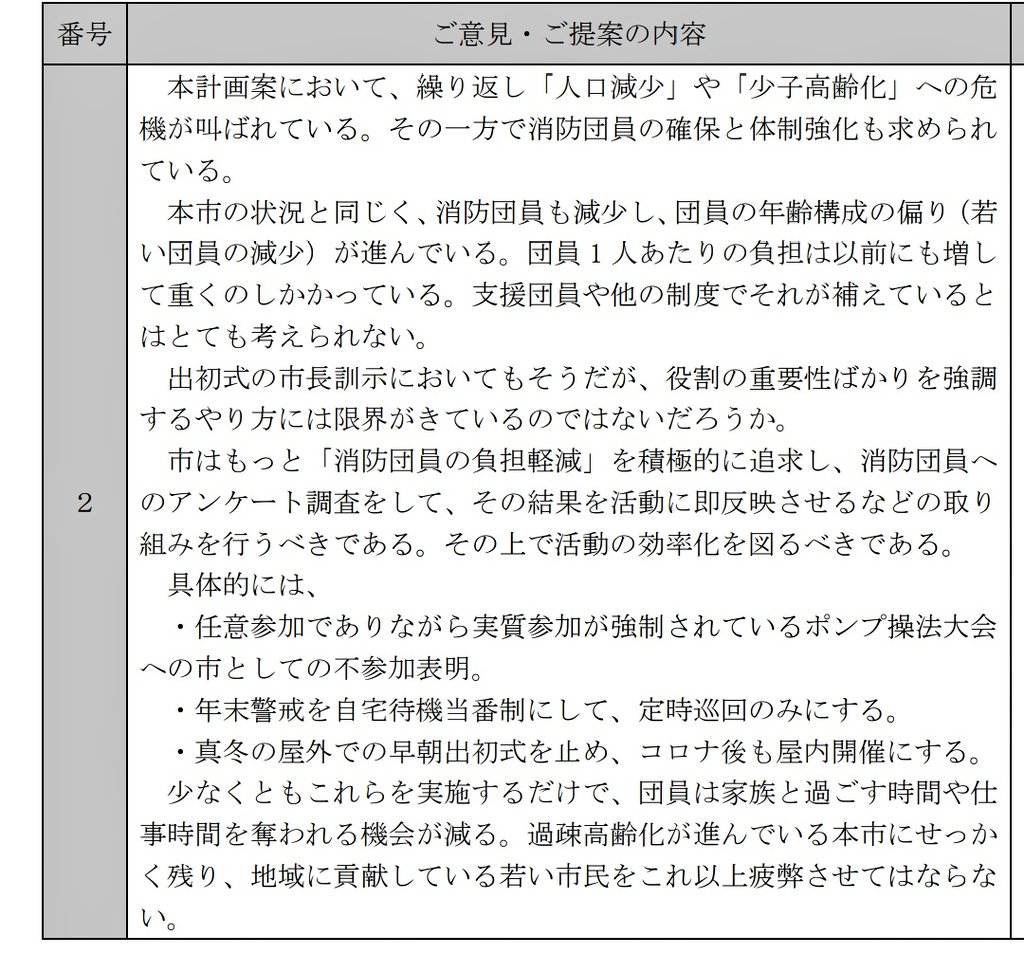Viewport: 1024px width, 953px height.
Task: Click the line starting く残り、地域に貢献している
Action: 568,877
